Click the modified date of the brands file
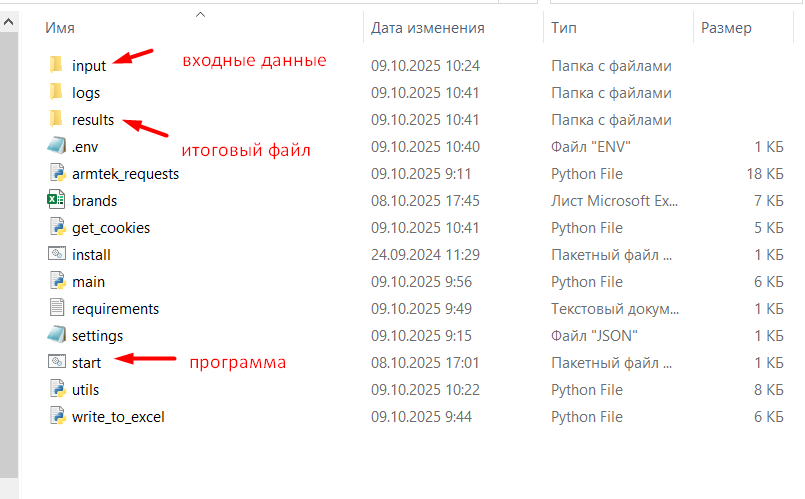The image size is (805, 499). point(425,201)
